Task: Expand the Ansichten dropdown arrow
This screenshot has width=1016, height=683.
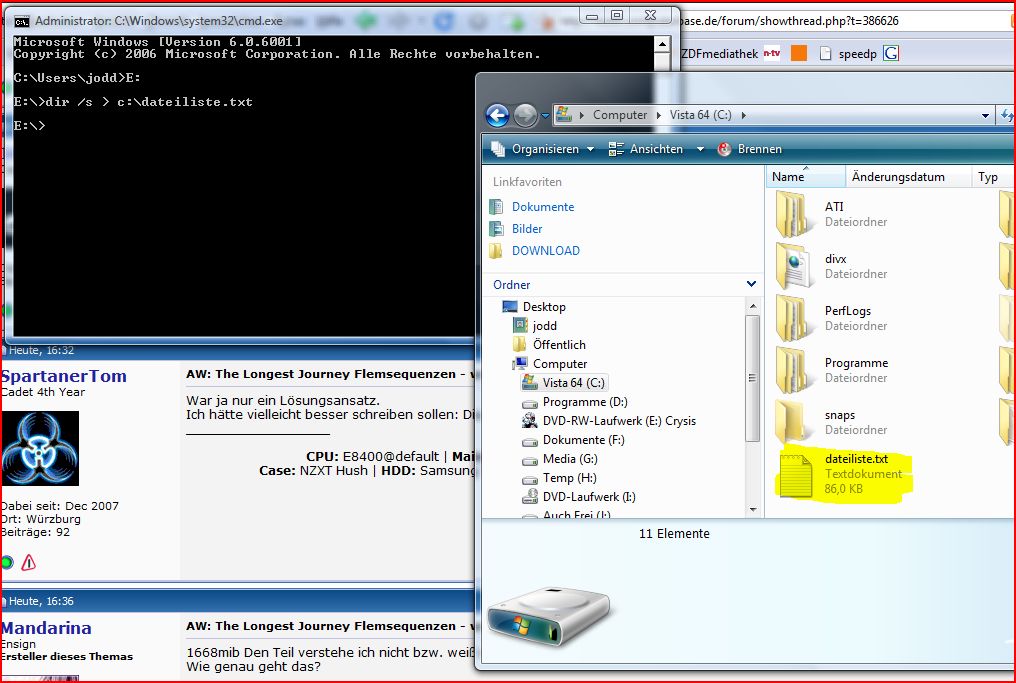Action: tap(700, 149)
